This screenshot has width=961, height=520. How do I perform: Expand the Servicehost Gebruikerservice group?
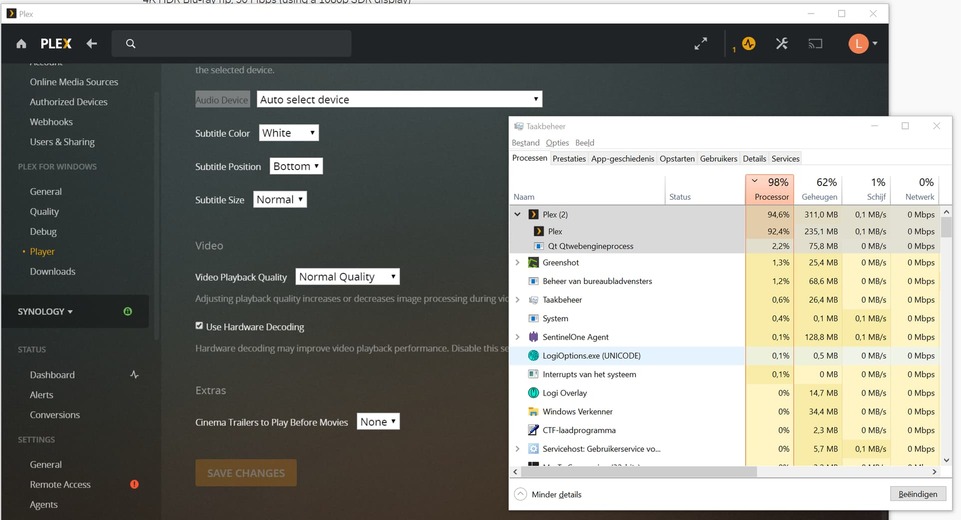[x=517, y=449]
